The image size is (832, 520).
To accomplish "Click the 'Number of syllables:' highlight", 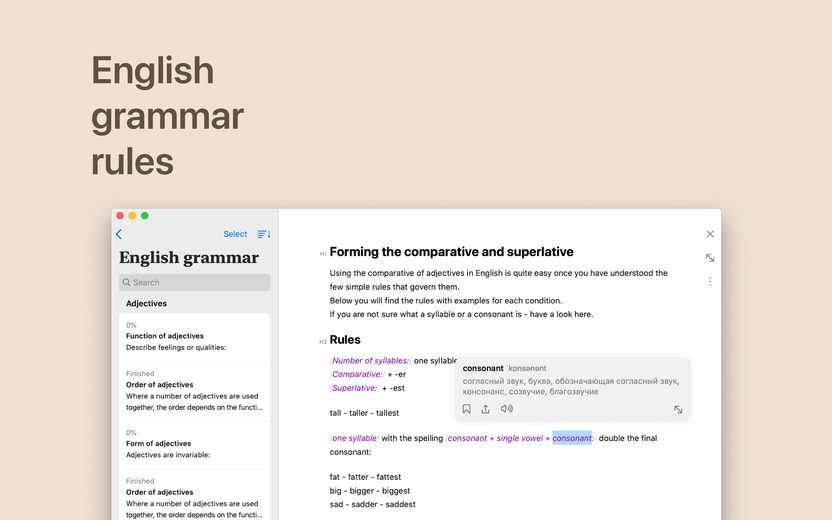I will (x=370, y=360).
